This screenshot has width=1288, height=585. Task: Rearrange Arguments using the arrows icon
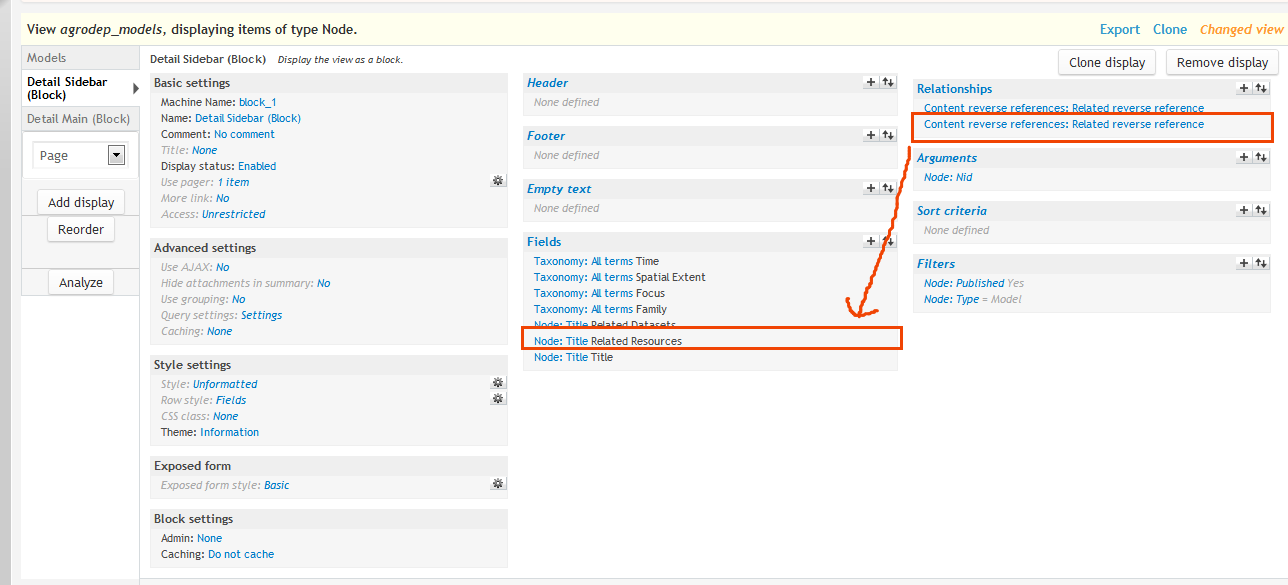pyautogui.click(x=1260, y=158)
